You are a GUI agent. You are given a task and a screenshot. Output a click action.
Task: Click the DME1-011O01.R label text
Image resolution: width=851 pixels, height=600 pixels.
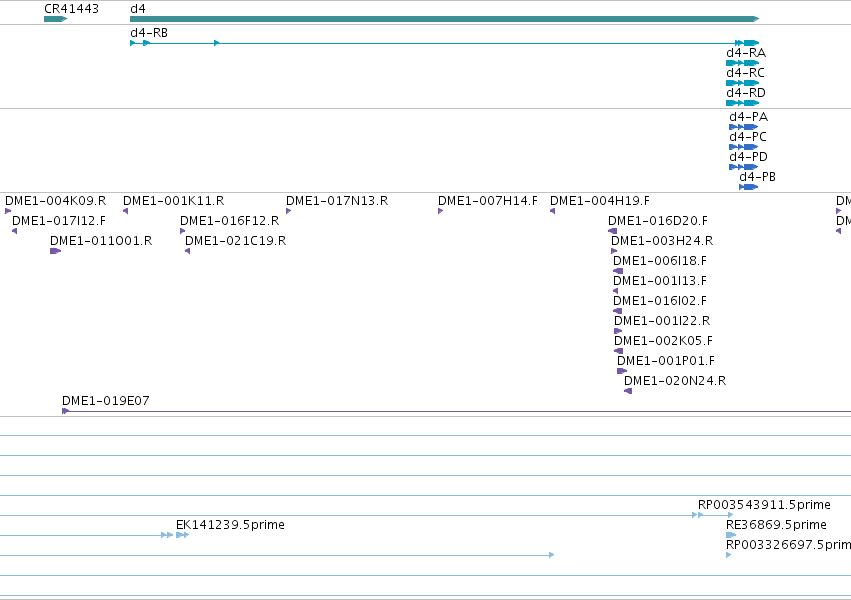pyautogui.click(x=101, y=241)
